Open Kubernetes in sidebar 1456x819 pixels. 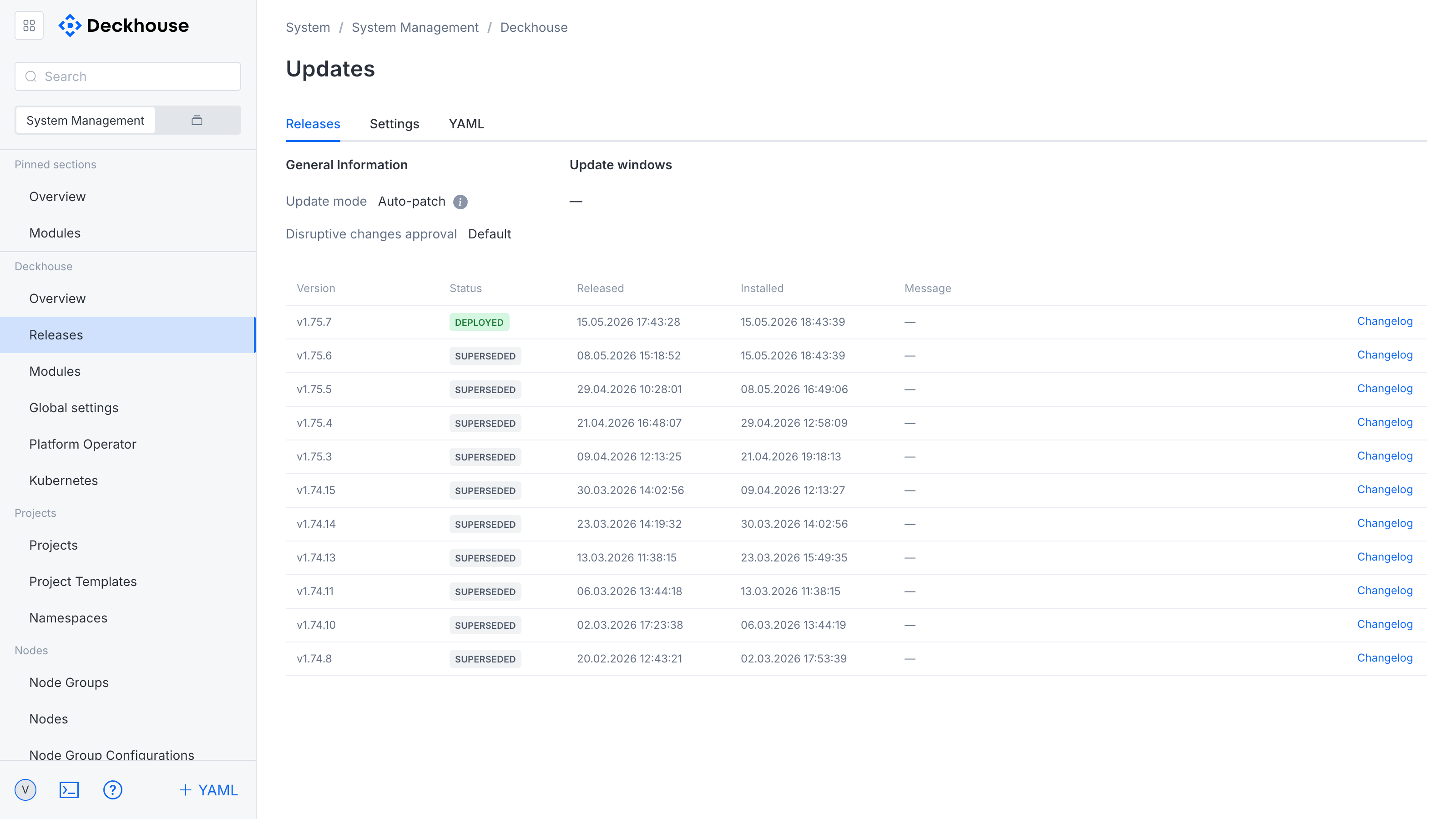(x=128, y=480)
